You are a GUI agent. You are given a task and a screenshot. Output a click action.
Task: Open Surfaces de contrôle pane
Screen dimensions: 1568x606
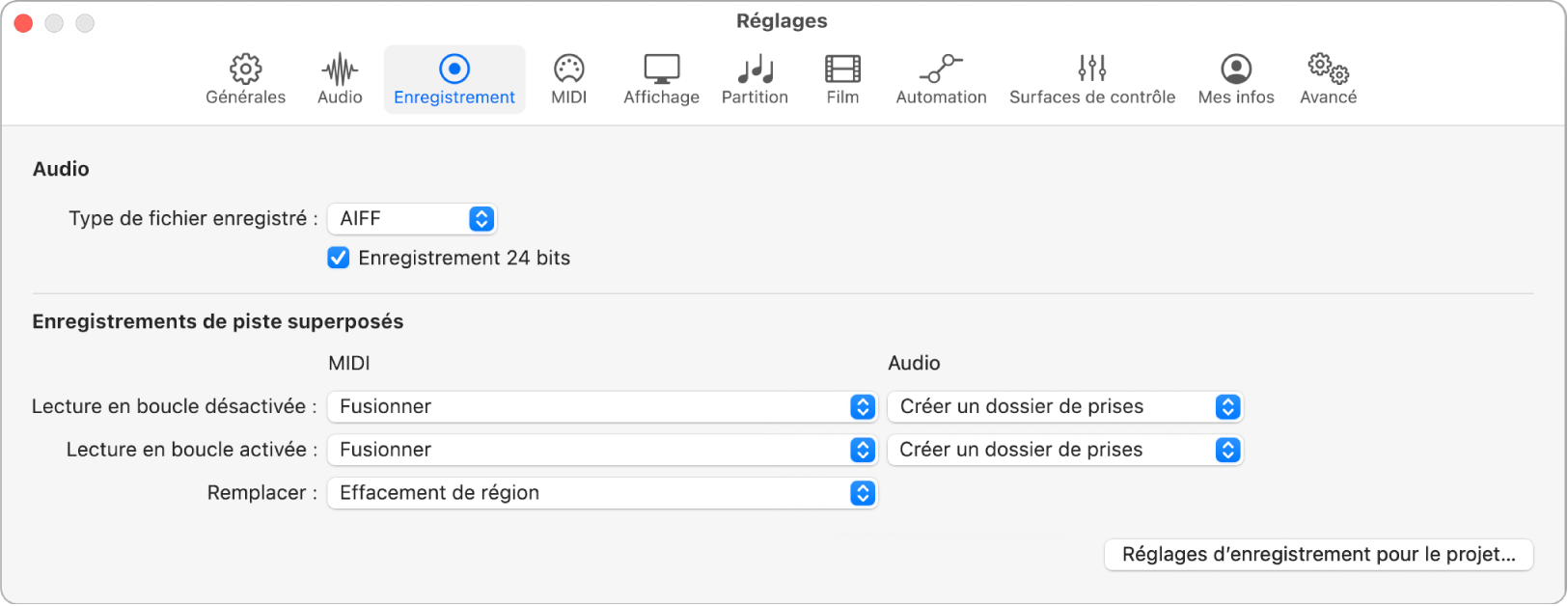pyautogui.click(x=1092, y=79)
